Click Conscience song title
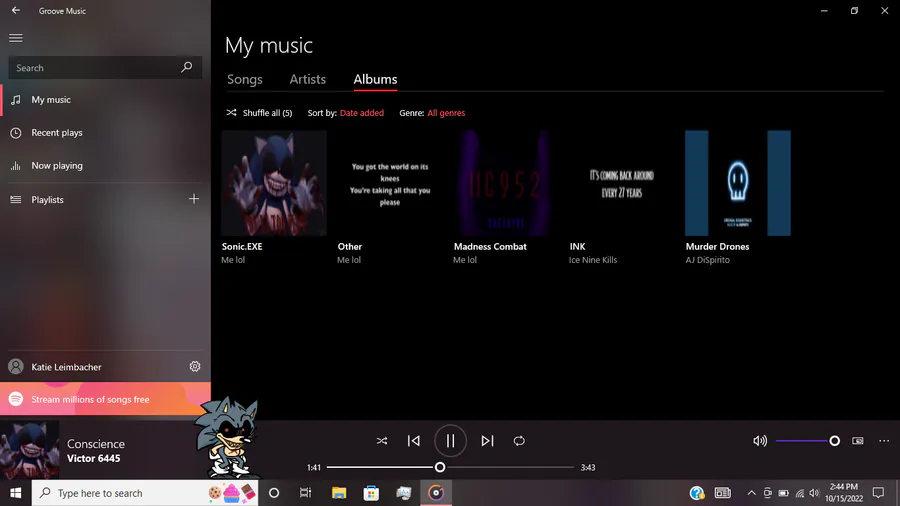 [x=96, y=444]
